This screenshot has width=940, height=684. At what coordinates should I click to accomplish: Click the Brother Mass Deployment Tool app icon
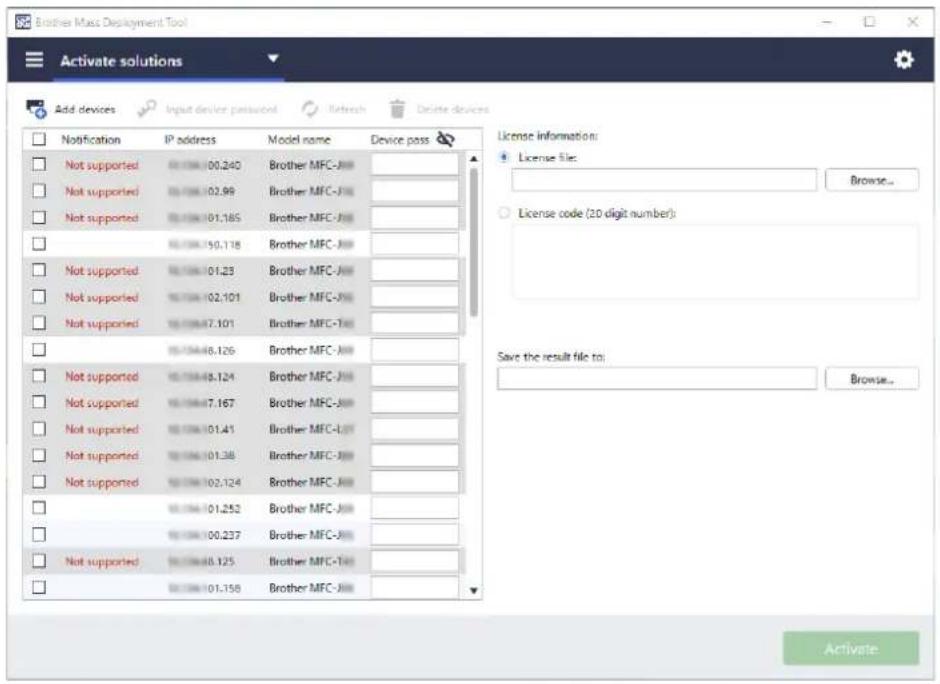tap(23, 22)
